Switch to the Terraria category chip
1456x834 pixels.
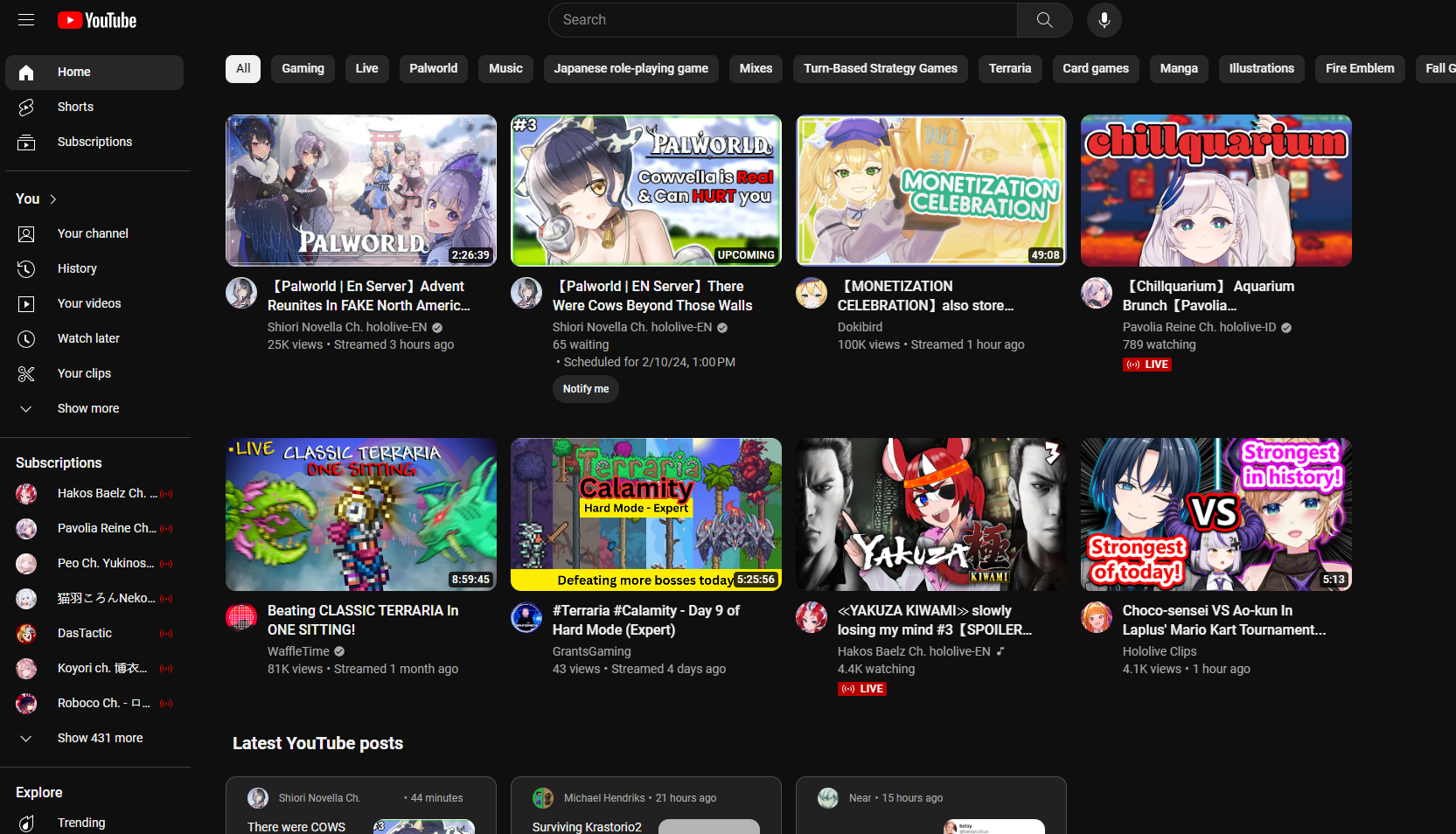tap(1009, 68)
